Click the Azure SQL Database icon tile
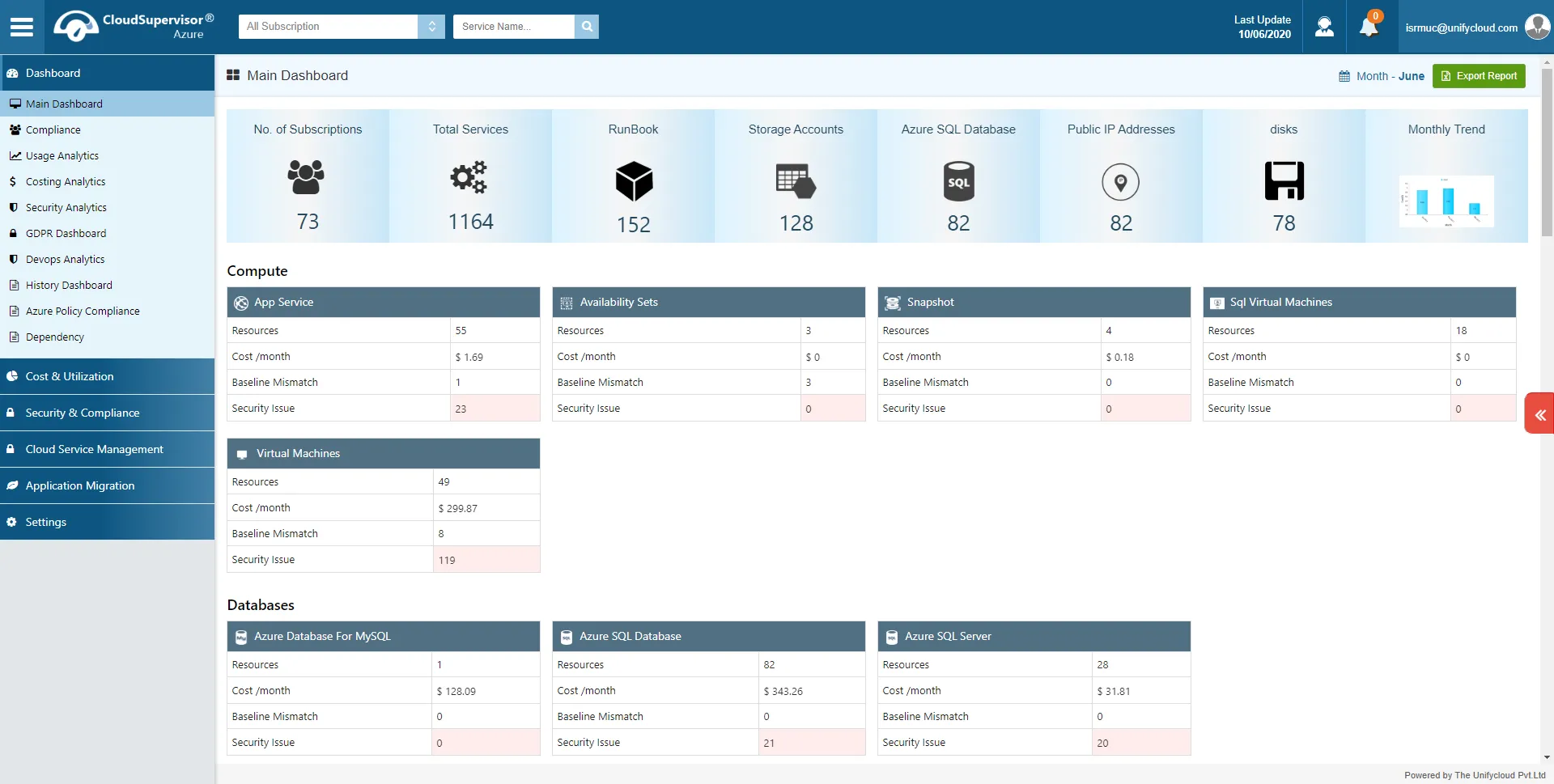1554x784 pixels. [958, 181]
